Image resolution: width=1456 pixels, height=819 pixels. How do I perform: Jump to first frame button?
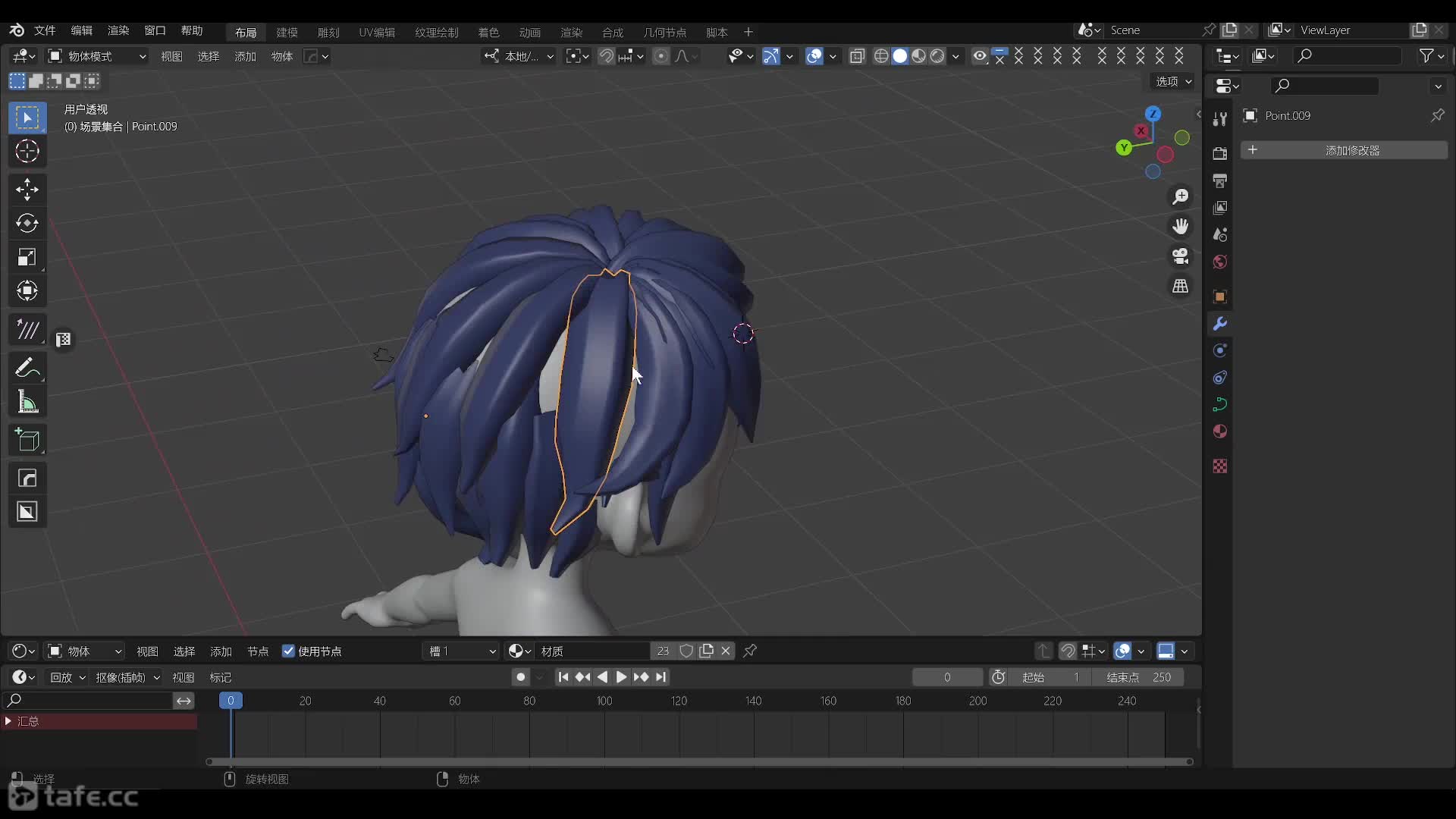pyautogui.click(x=563, y=677)
